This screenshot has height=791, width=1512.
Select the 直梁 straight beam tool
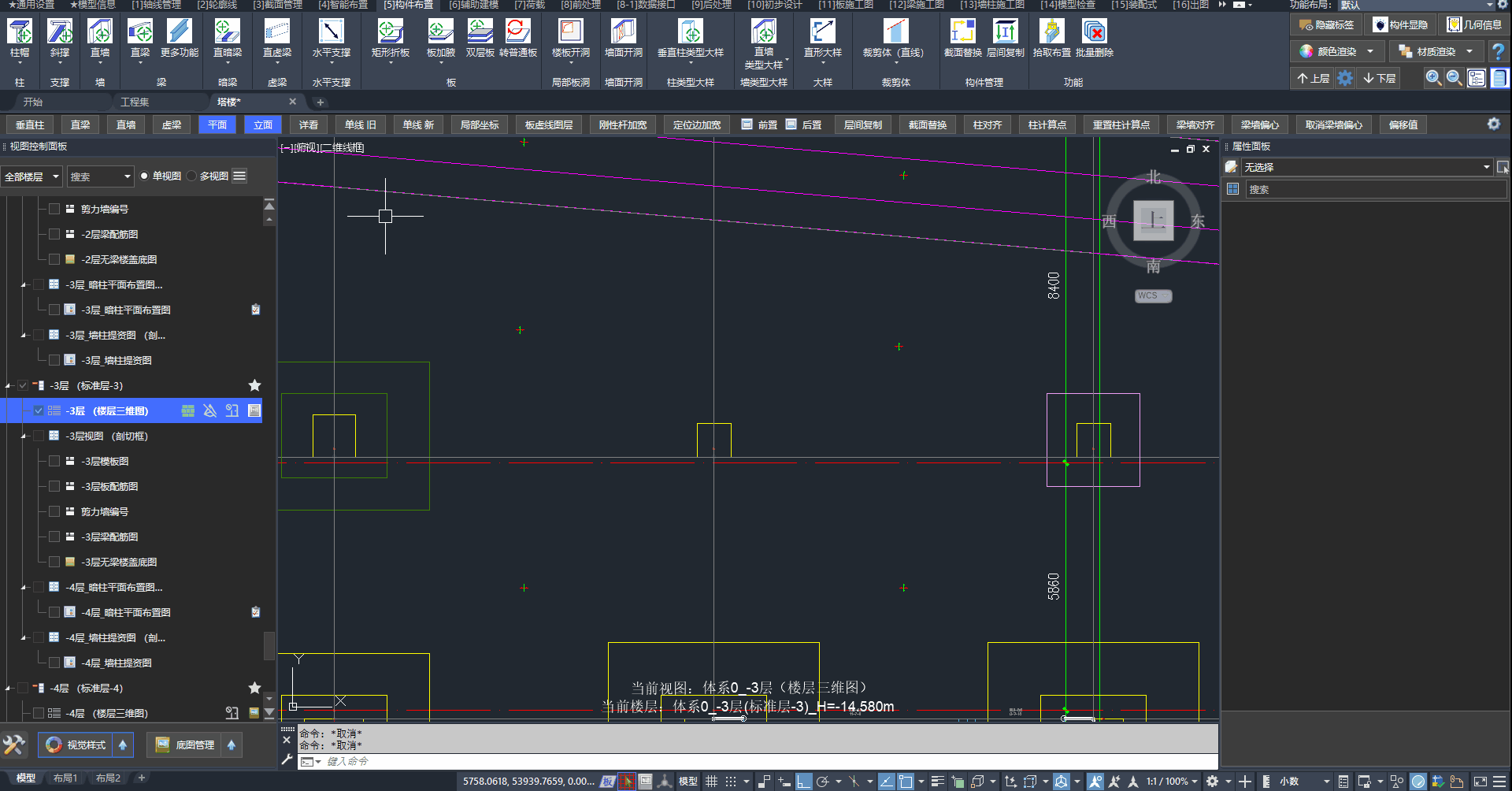click(x=140, y=38)
